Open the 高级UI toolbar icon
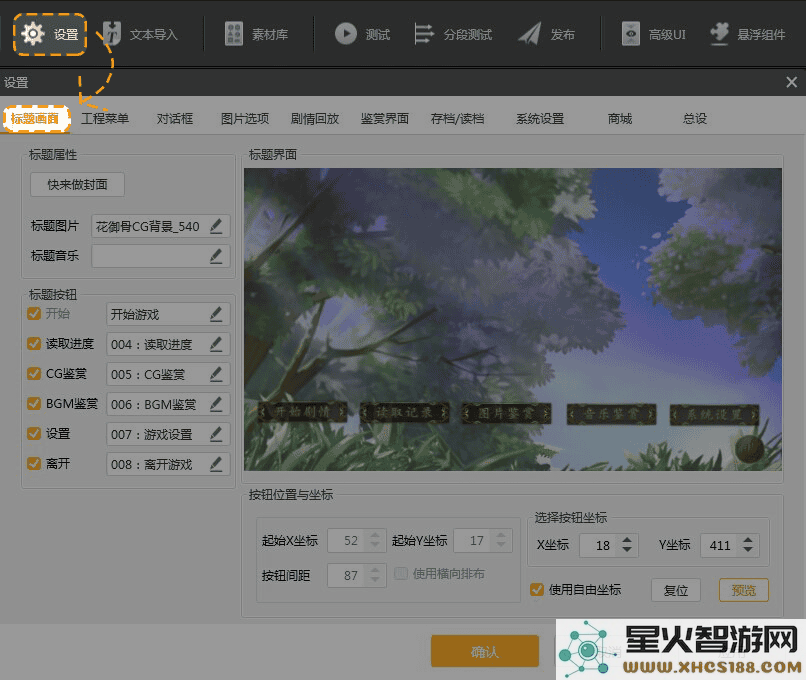 click(x=631, y=34)
